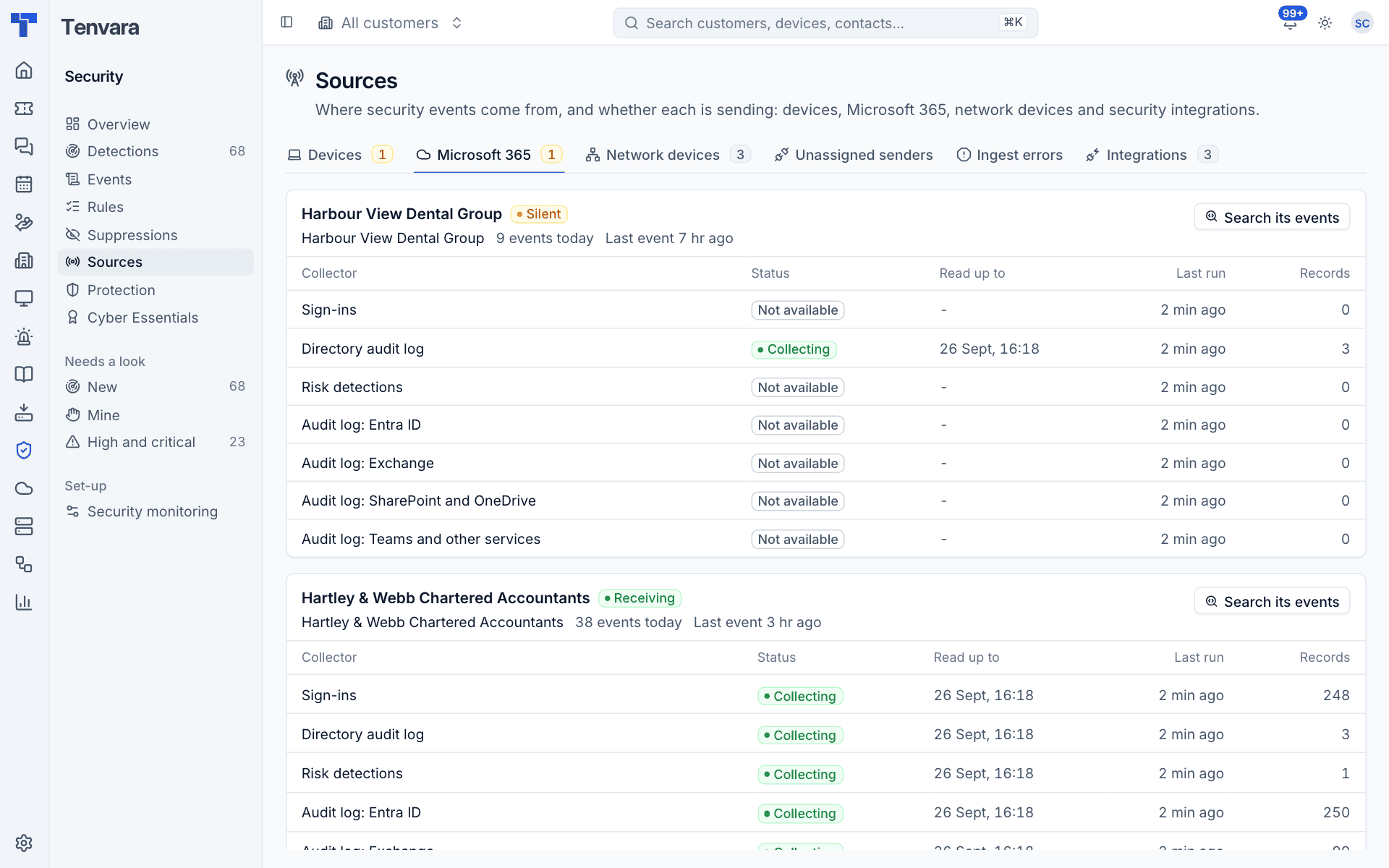Click Hartley & Webb Sign-ins records 248
This screenshot has width=1389, height=868.
coord(1335,695)
